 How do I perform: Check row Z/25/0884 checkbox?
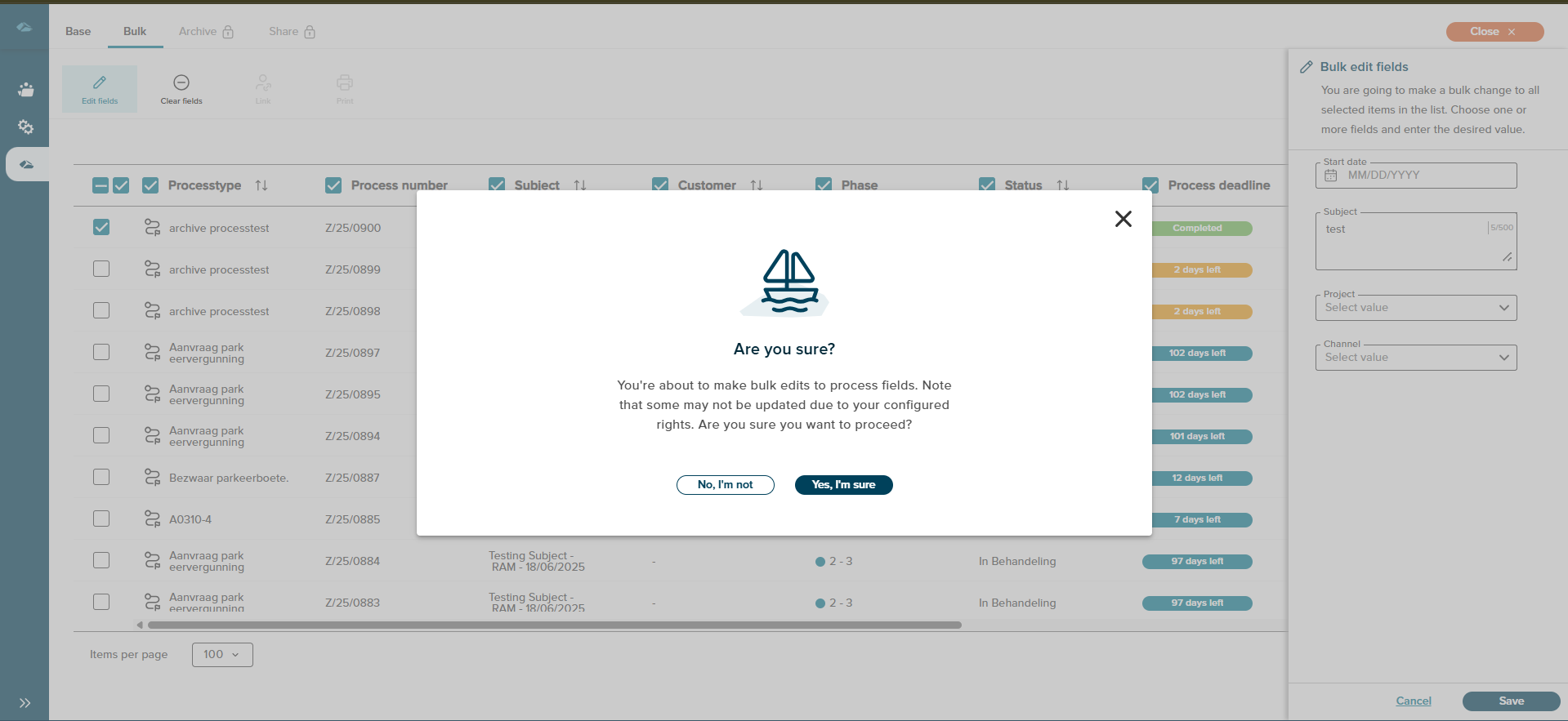tap(101, 560)
